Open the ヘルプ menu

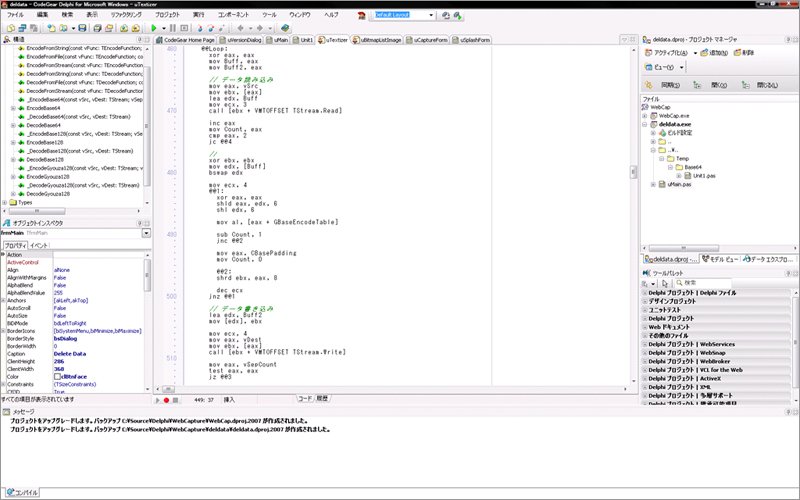(332, 15)
